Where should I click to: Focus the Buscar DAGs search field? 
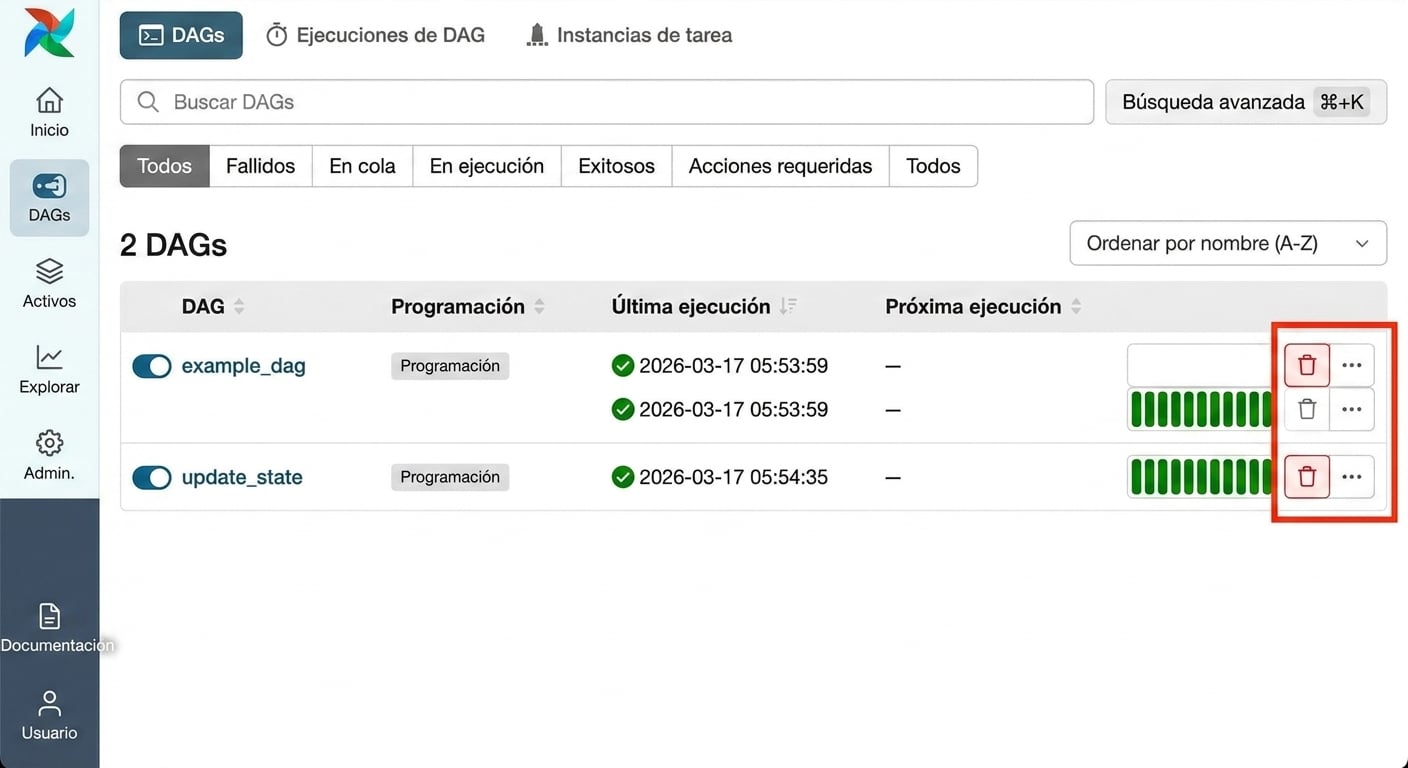point(607,102)
